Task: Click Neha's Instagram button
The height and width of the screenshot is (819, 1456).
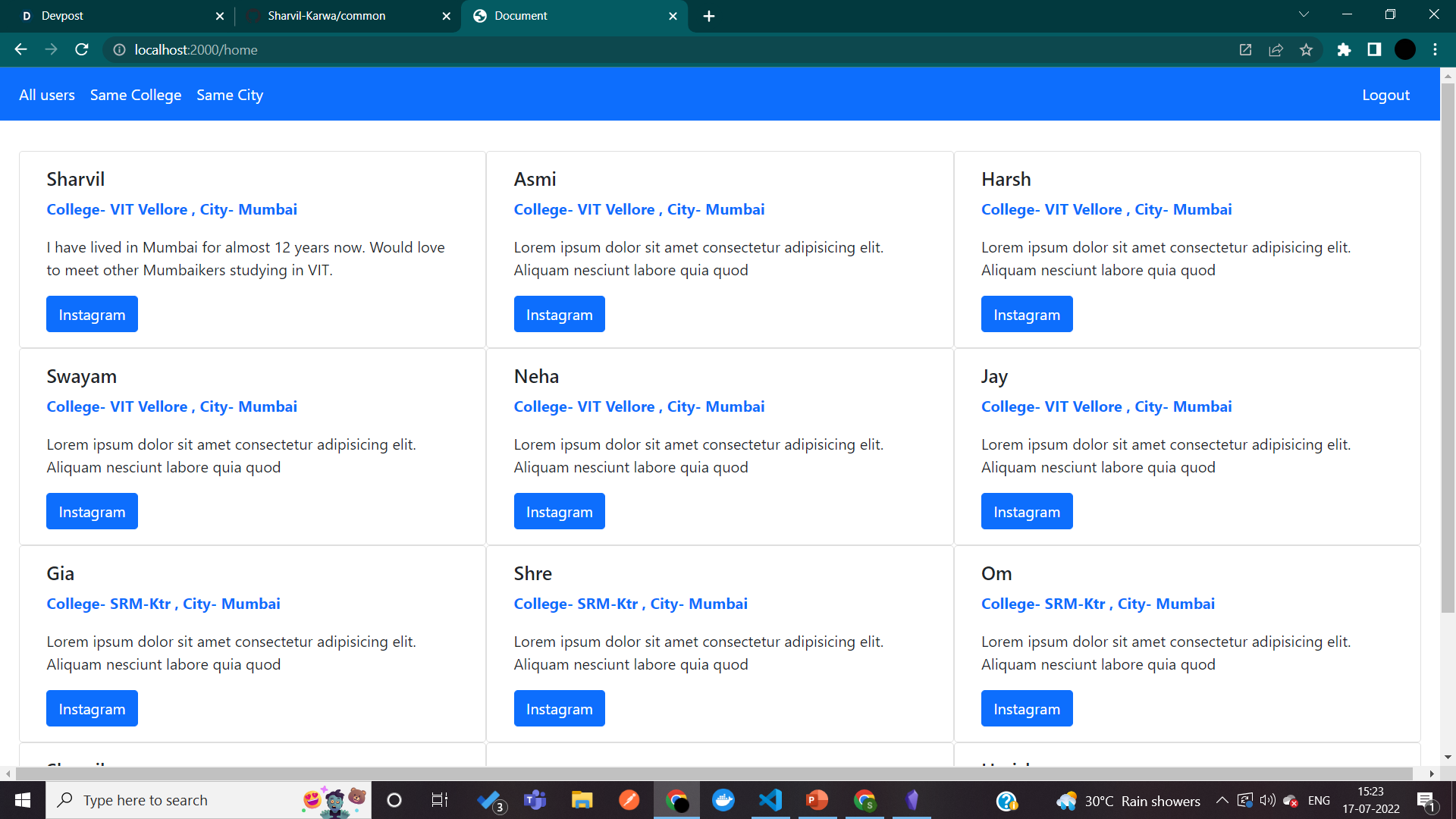Action: 559,511
